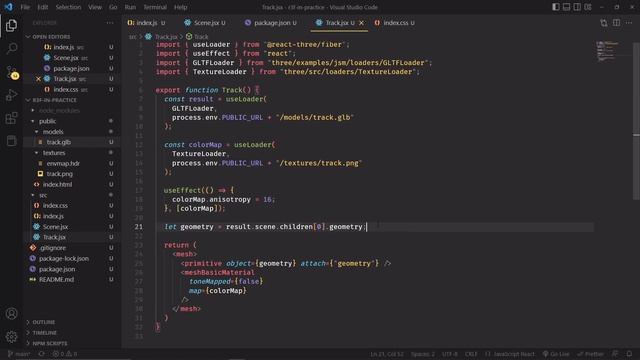The height and width of the screenshot is (360, 640).
Task: Expand the node_modules folder
Action: pos(72,111)
